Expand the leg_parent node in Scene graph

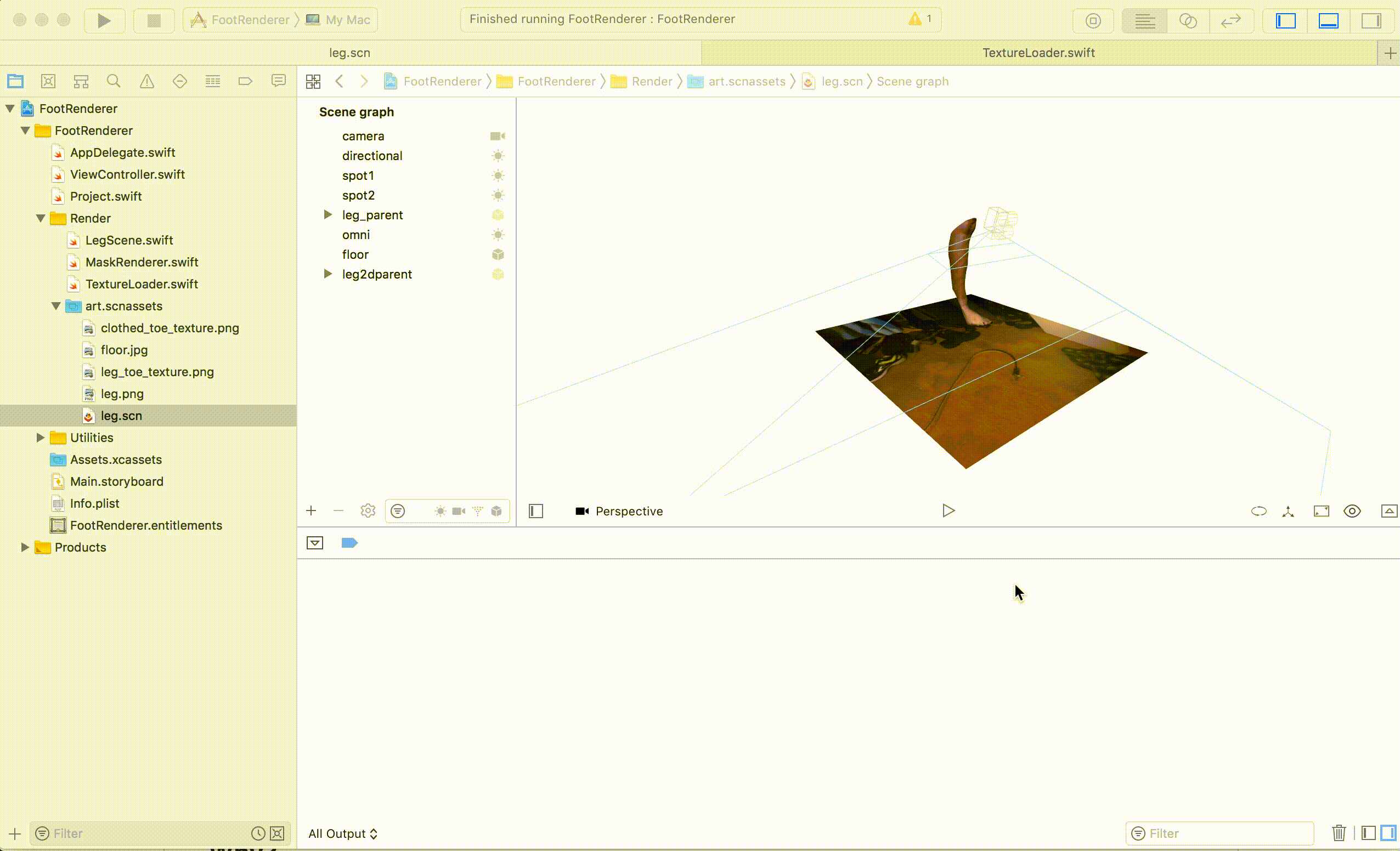point(328,215)
